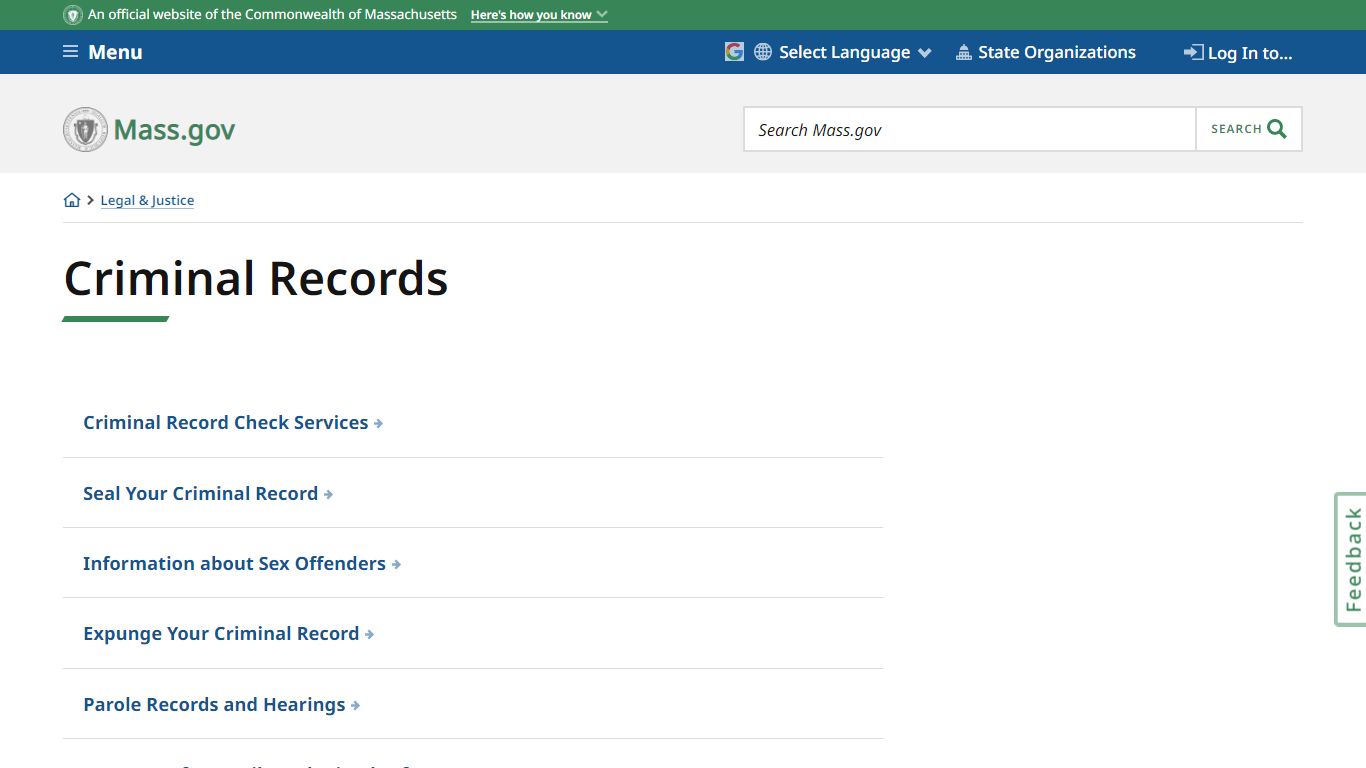Image resolution: width=1366 pixels, height=768 pixels.
Task: Open State Organizations menu item
Action: click(x=1056, y=53)
